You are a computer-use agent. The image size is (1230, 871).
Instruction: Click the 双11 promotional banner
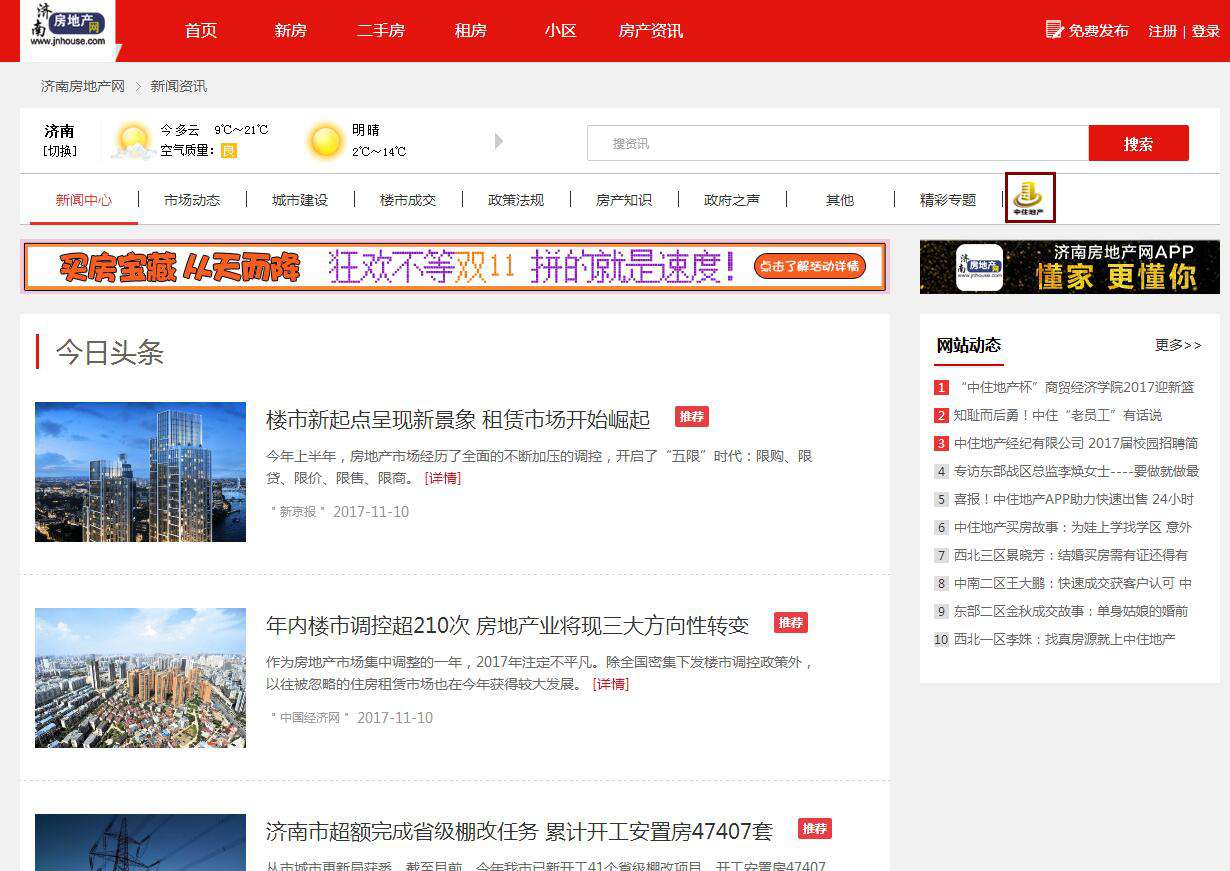(454, 267)
